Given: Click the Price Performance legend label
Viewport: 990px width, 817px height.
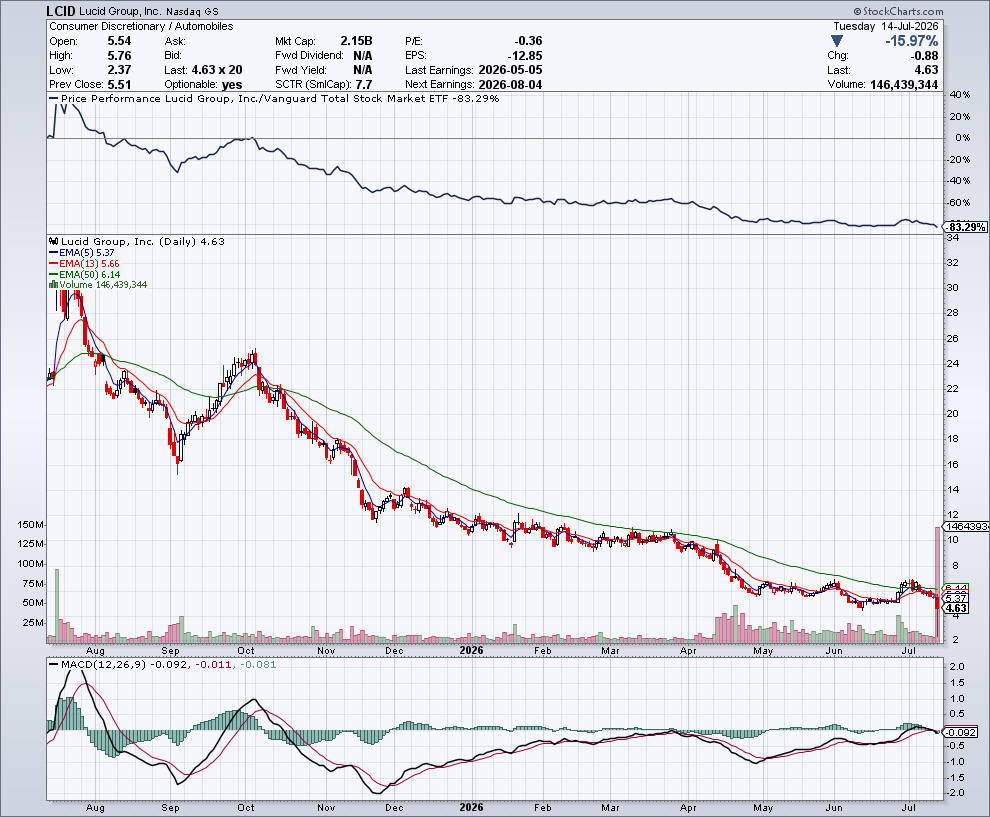Looking at the screenshot, I should point(274,98).
